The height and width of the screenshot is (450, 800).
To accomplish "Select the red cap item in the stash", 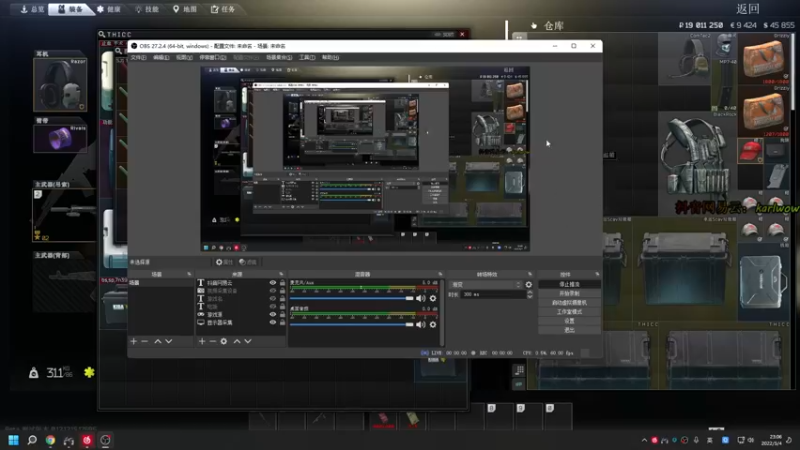I will (x=750, y=151).
